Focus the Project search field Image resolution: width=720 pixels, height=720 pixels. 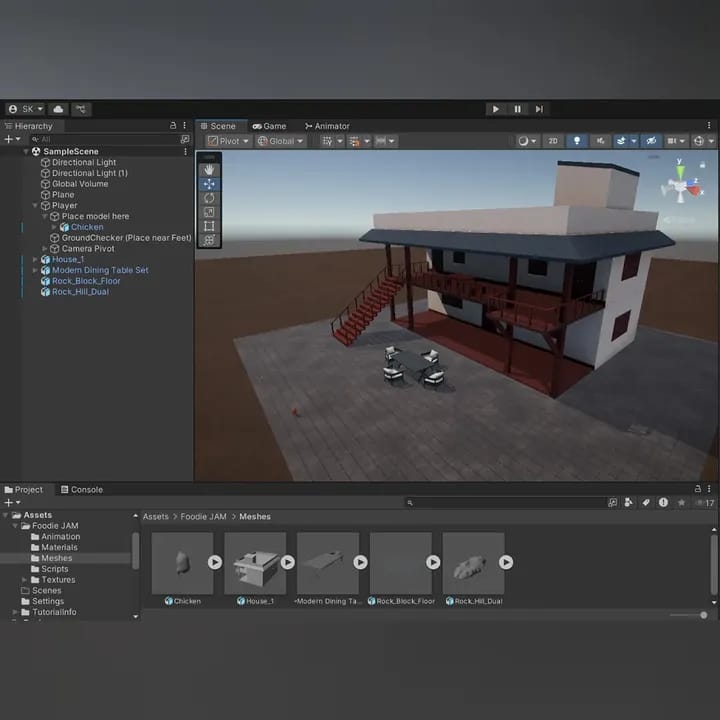coord(504,503)
